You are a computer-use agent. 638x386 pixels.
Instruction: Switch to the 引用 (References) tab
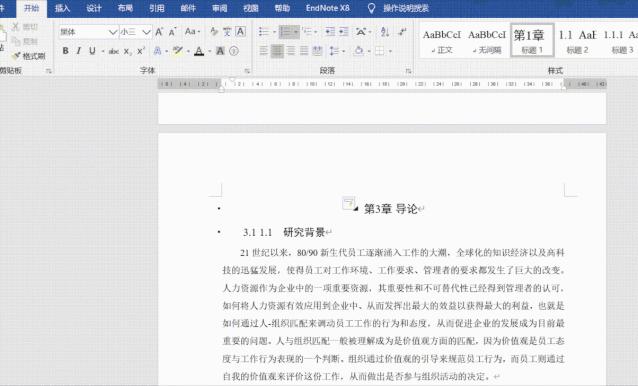tap(157, 8)
